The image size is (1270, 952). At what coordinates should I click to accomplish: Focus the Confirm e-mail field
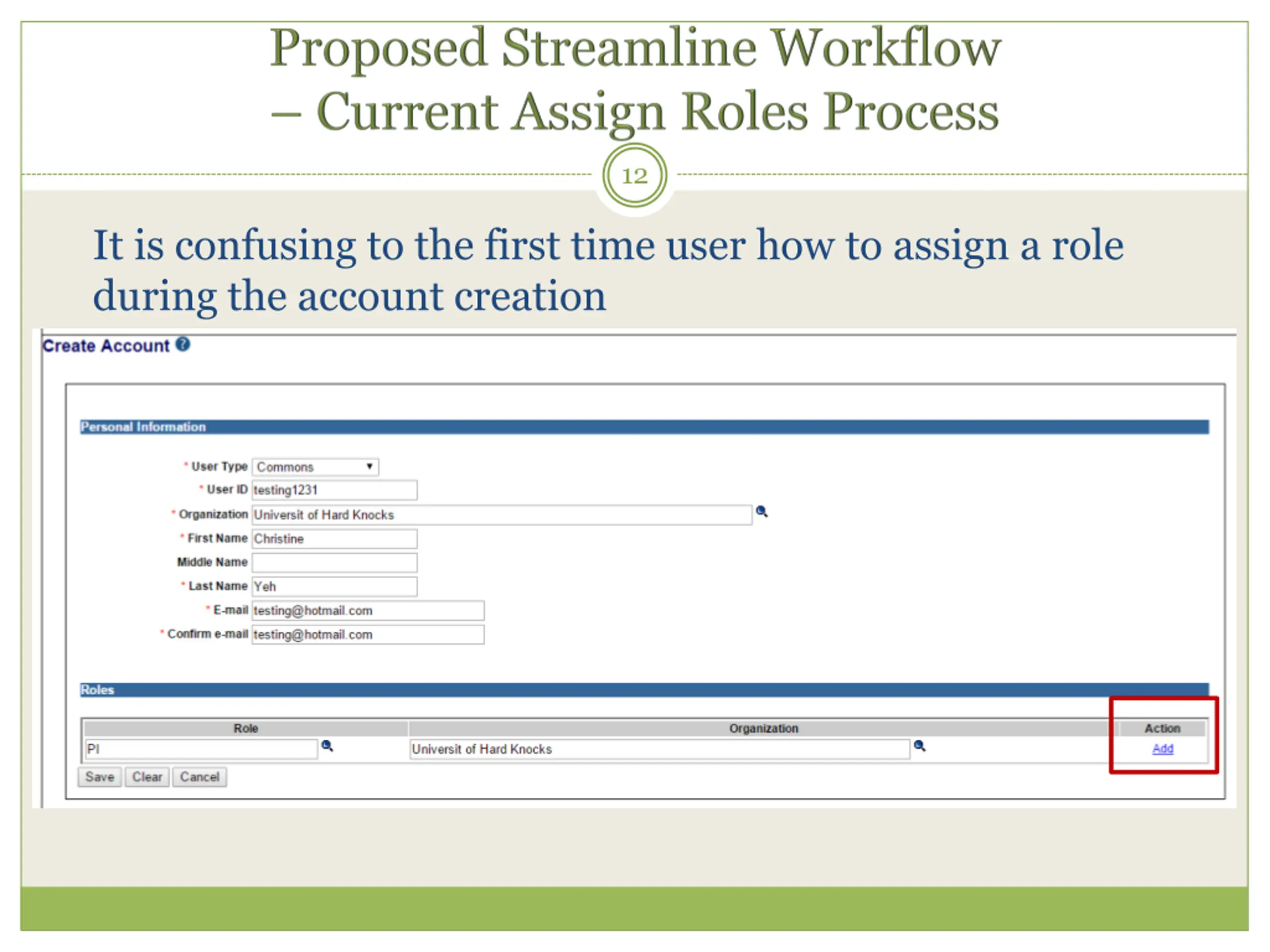(368, 635)
